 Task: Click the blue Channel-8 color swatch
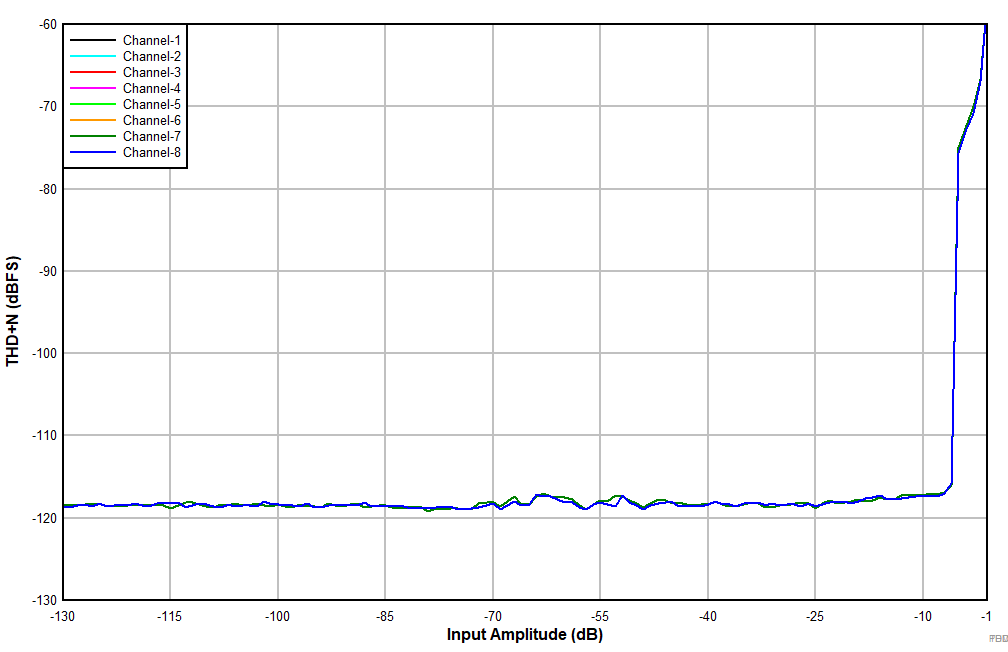[96, 152]
